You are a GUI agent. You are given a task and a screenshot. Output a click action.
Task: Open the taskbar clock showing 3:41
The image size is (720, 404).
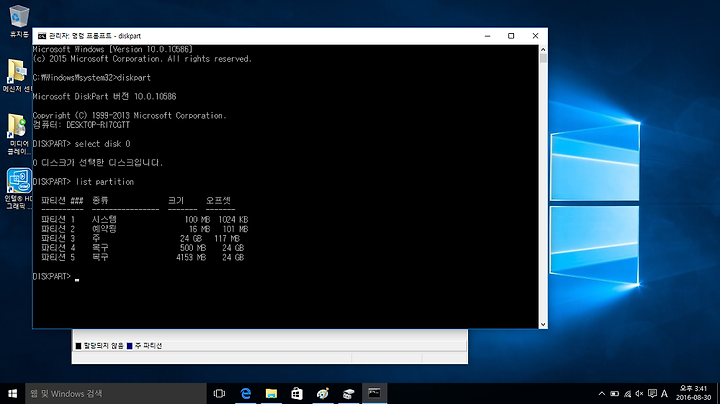[x=693, y=393]
